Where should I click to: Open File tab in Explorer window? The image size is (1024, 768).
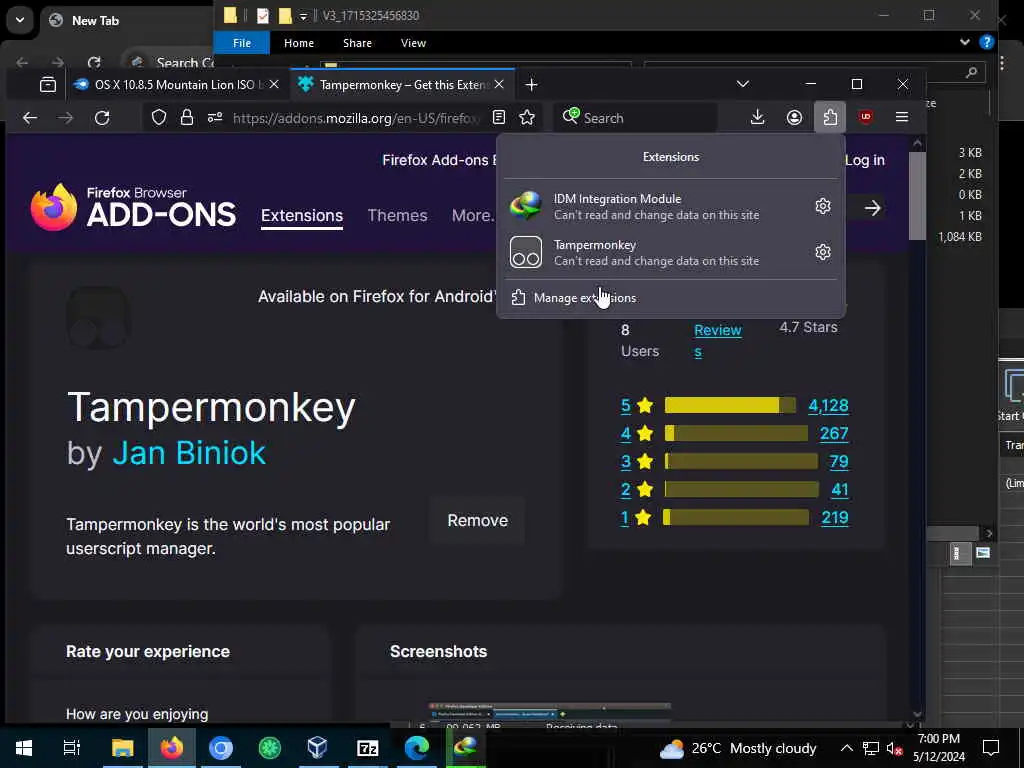coord(242,43)
